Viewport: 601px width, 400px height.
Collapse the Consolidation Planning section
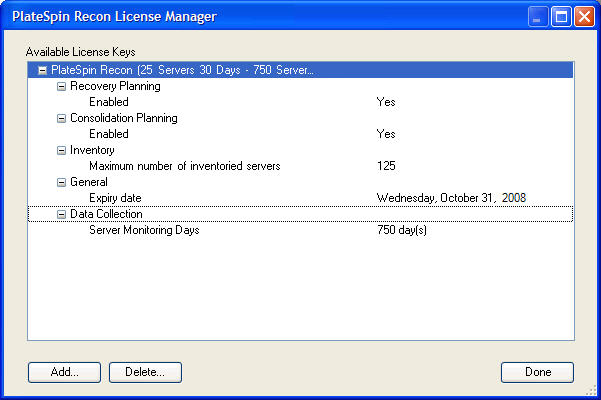[x=61, y=119]
